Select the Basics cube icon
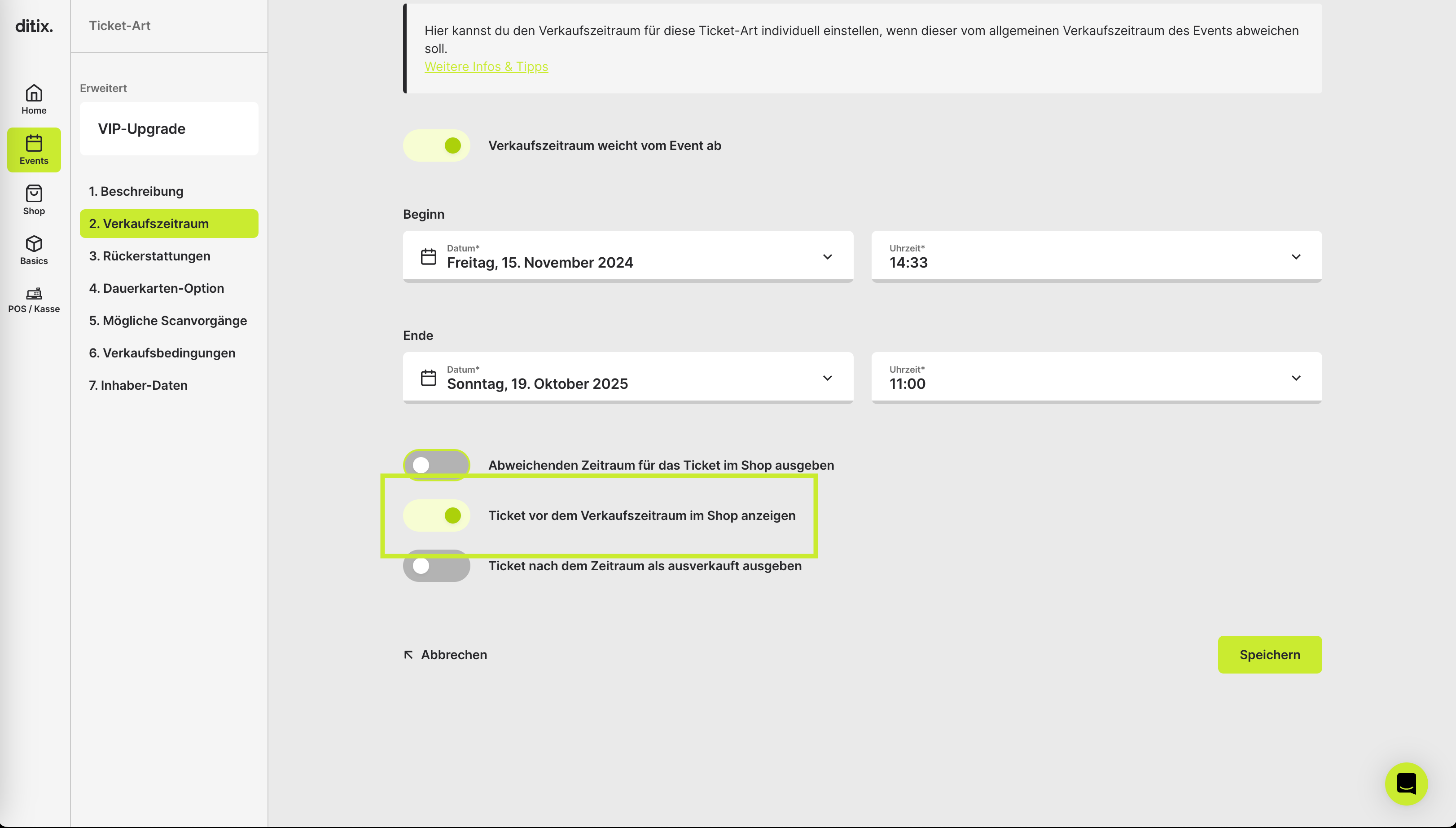Screen dimensions: 1456x828 click(x=34, y=243)
